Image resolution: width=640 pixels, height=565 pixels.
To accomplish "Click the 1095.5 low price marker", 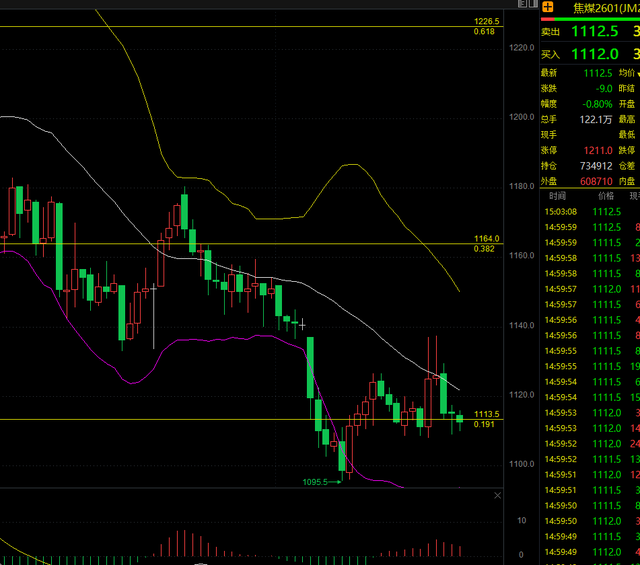I will point(315,482).
